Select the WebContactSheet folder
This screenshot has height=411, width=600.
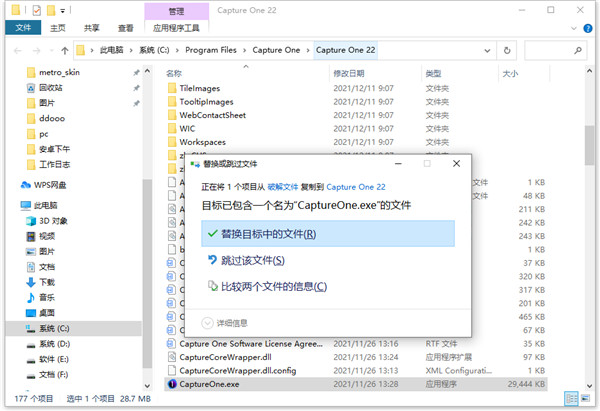(212, 115)
